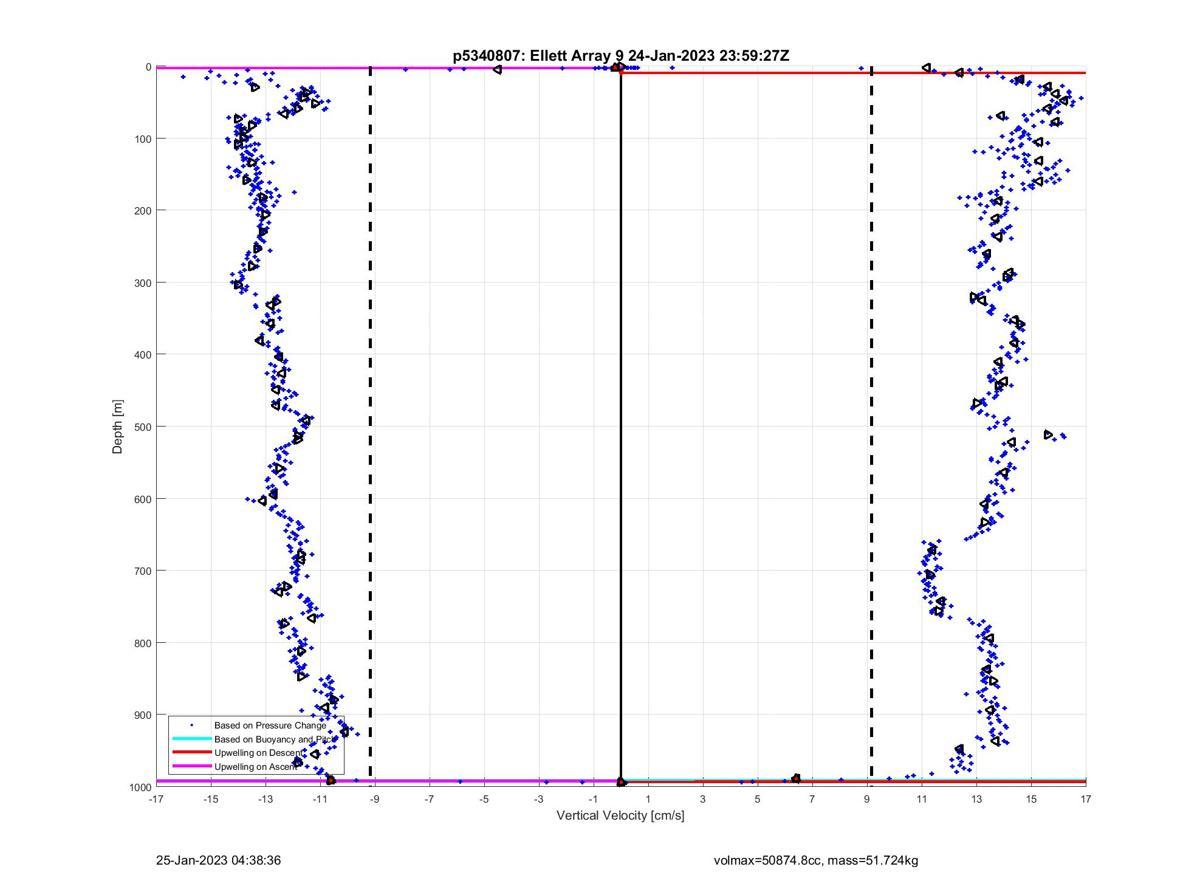Click the cyan line swatch in the legend
The image size is (1200, 885).
[191, 739]
